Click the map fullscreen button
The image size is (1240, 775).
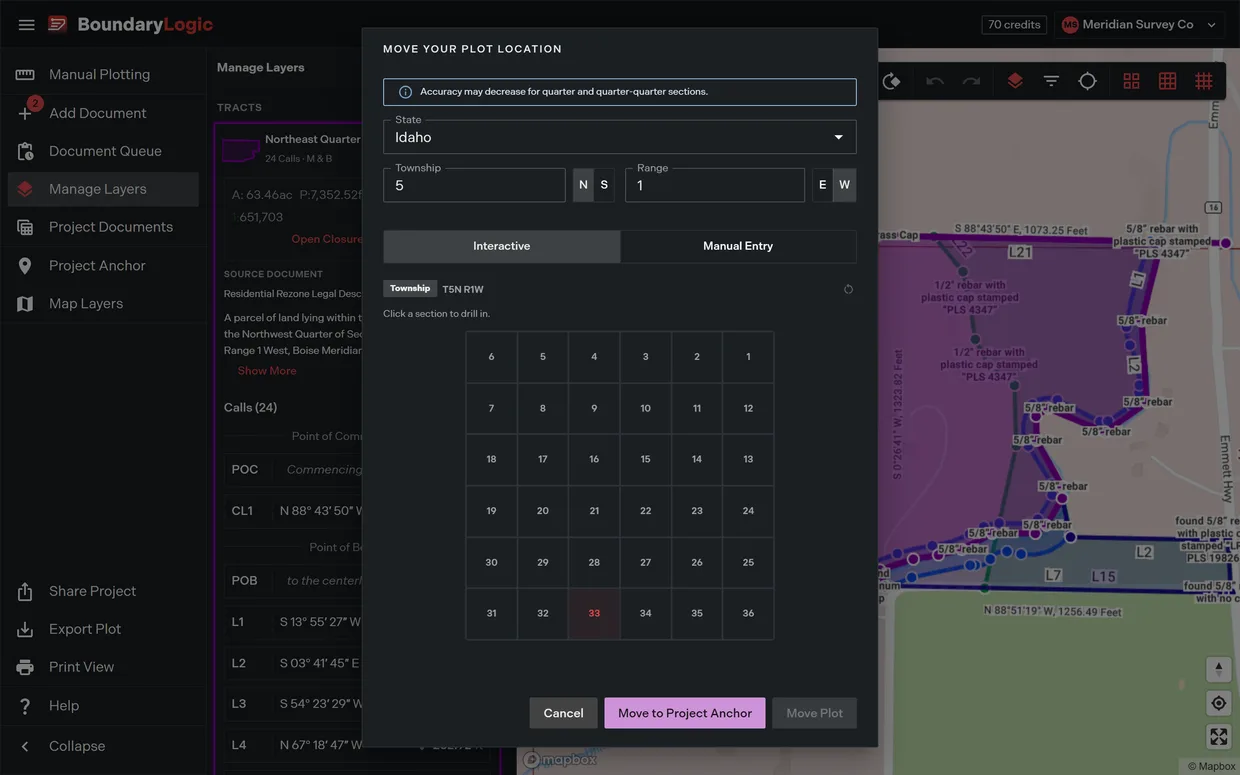pyautogui.click(x=1218, y=737)
